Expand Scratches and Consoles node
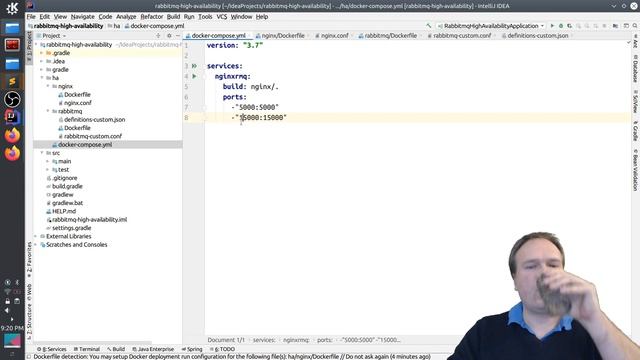640x360 pixels. coord(36,244)
